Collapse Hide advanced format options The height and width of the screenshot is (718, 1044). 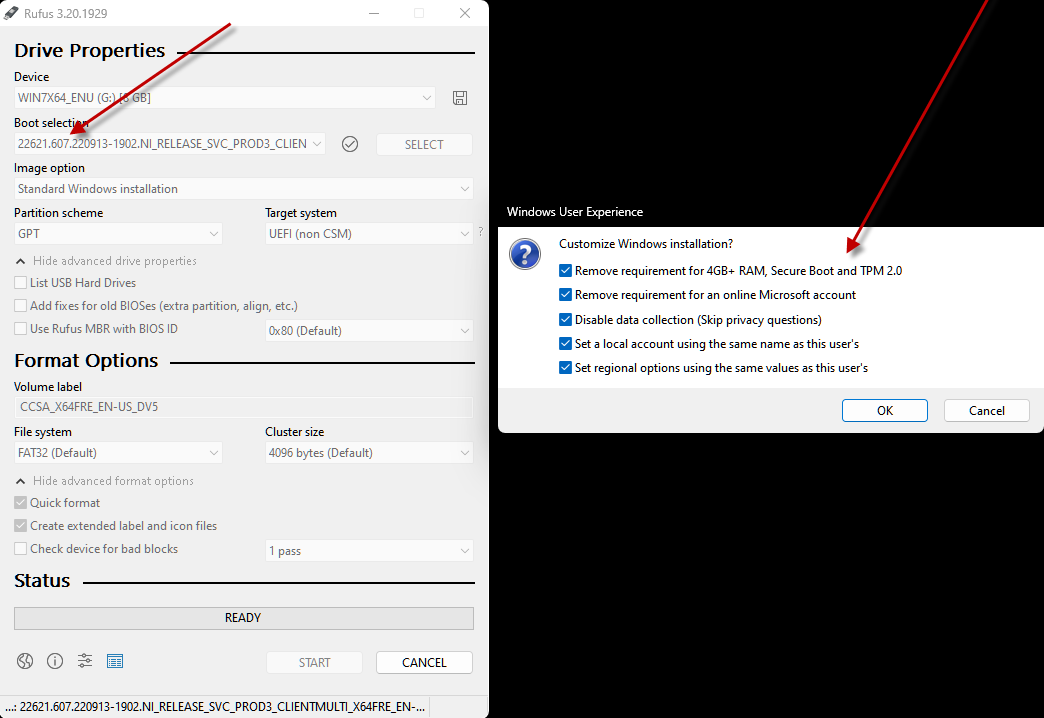click(x=105, y=481)
